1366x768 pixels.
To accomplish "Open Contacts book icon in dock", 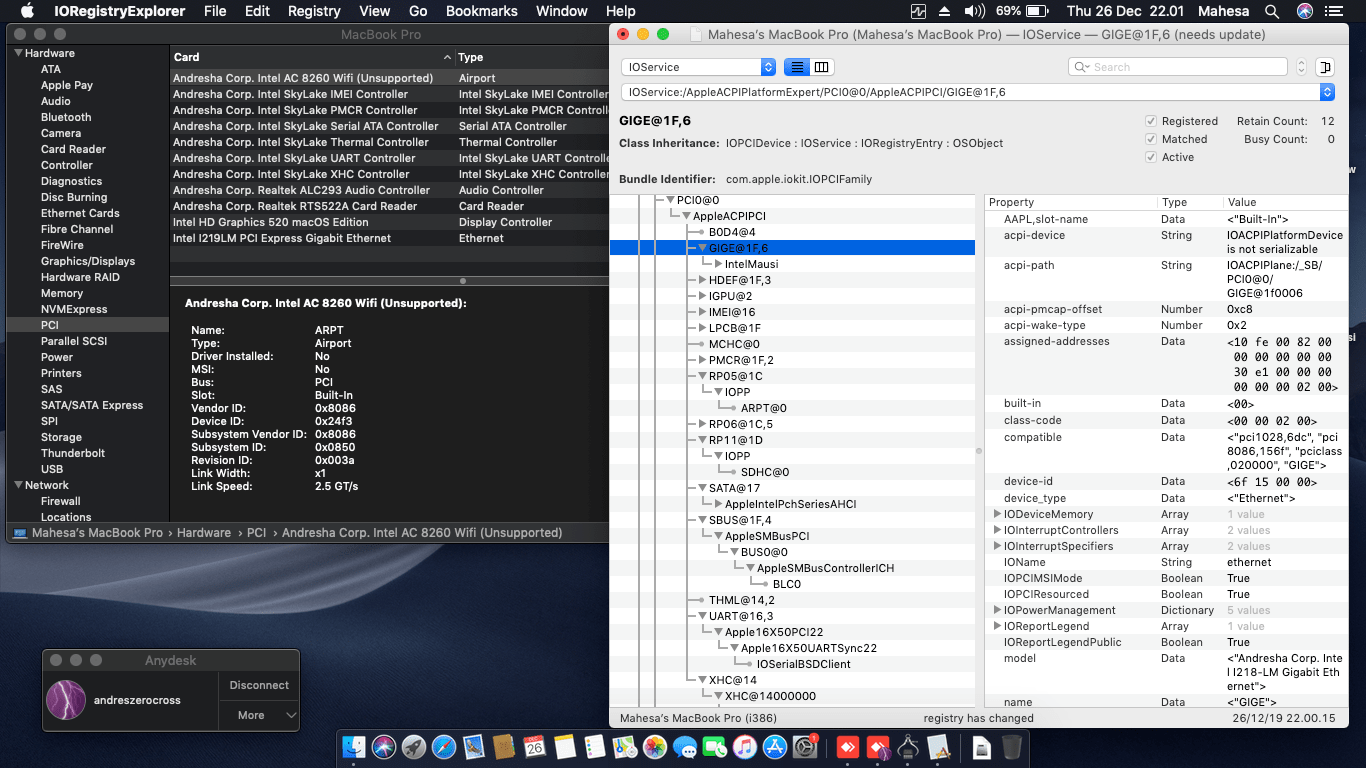I will pyautogui.click(x=504, y=746).
